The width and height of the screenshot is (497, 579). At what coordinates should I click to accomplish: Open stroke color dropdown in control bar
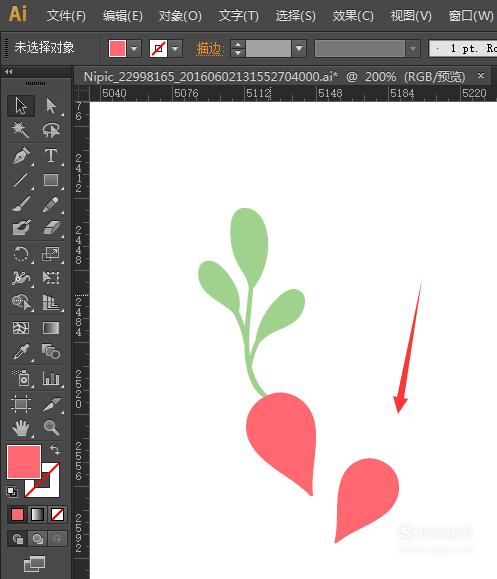[x=175, y=48]
